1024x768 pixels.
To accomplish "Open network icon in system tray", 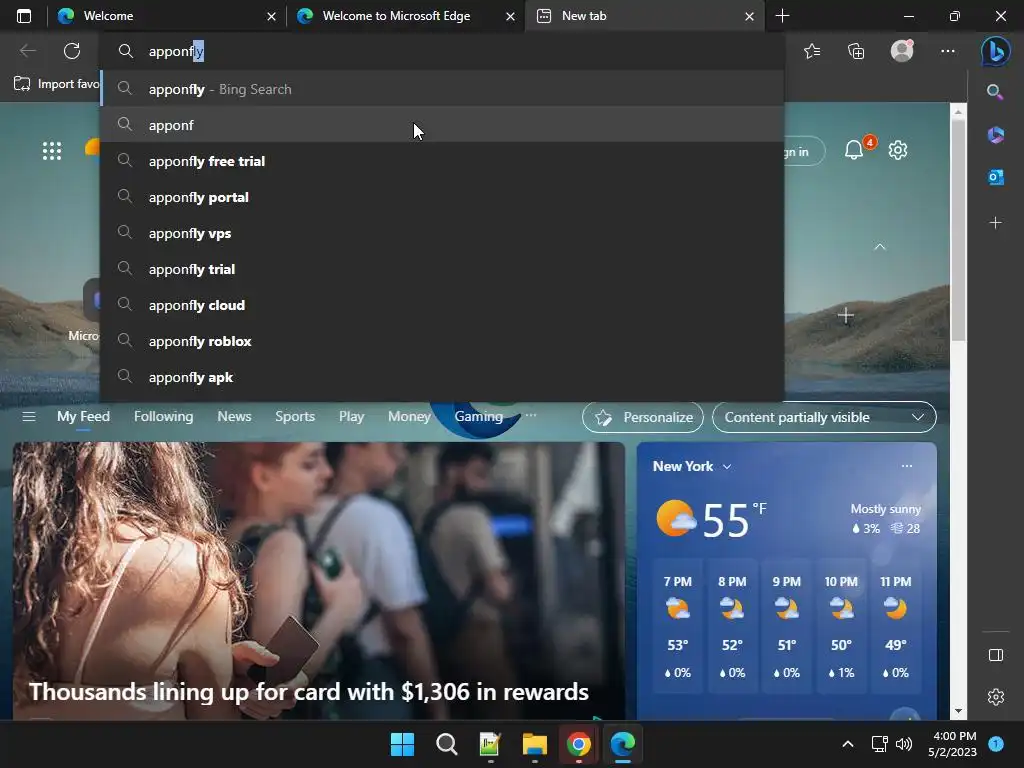I will 879,744.
